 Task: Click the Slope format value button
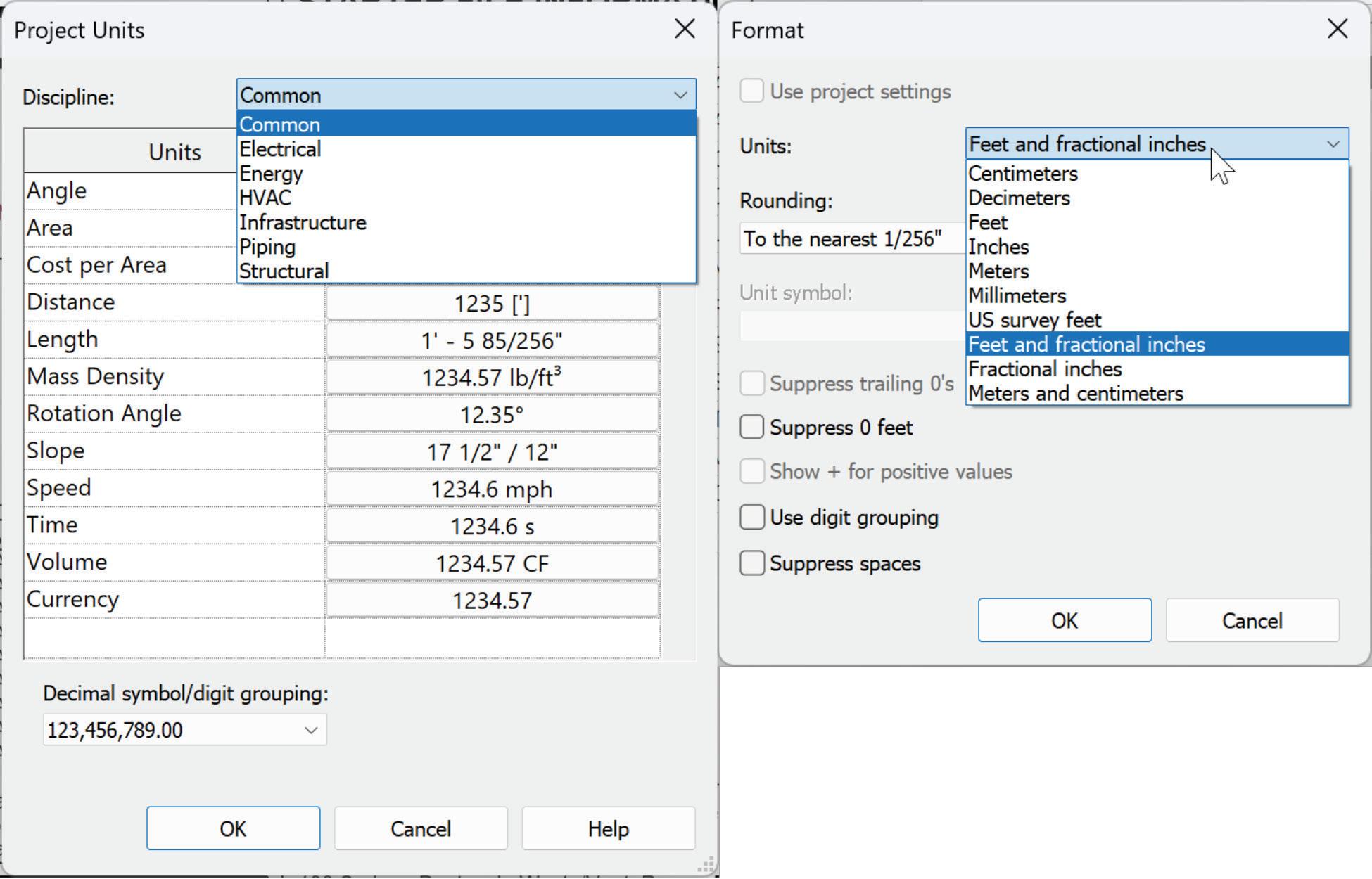pos(492,452)
